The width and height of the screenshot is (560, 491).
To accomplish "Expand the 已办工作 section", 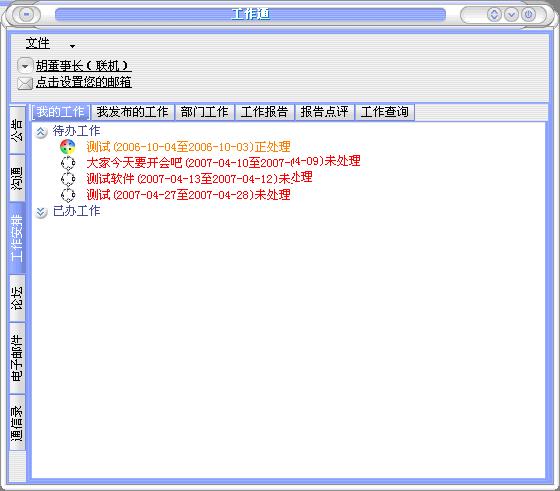I will click(x=41, y=212).
